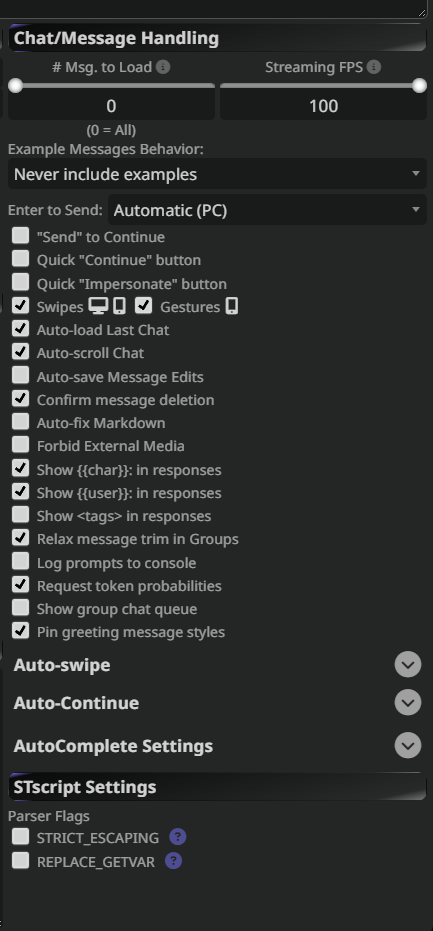Disable Auto-scroll Chat checkbox
The width and height of the screenshot is (433, 931).
click(x=21, y=352)
